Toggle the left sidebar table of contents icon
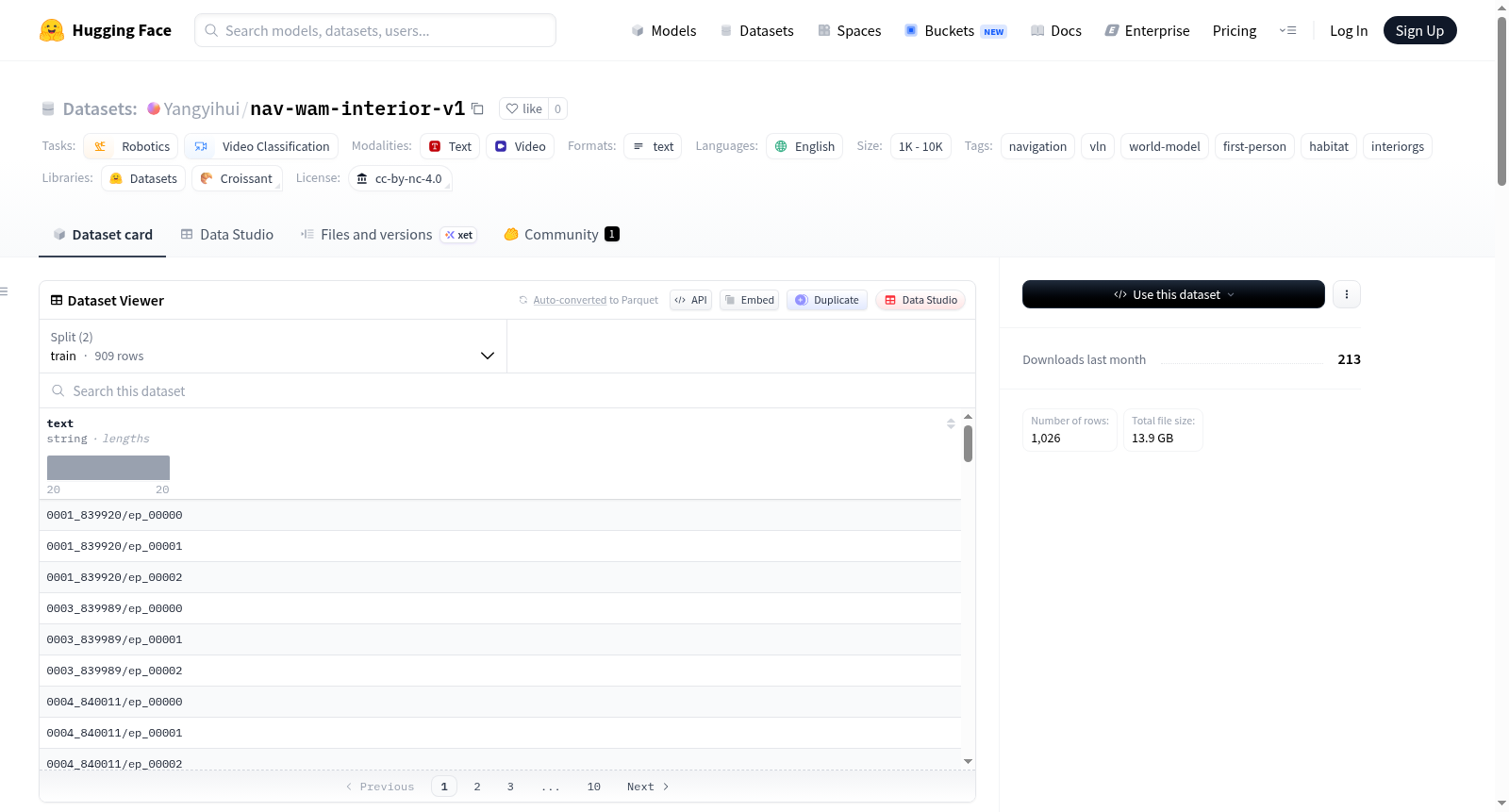 (4, 291)
